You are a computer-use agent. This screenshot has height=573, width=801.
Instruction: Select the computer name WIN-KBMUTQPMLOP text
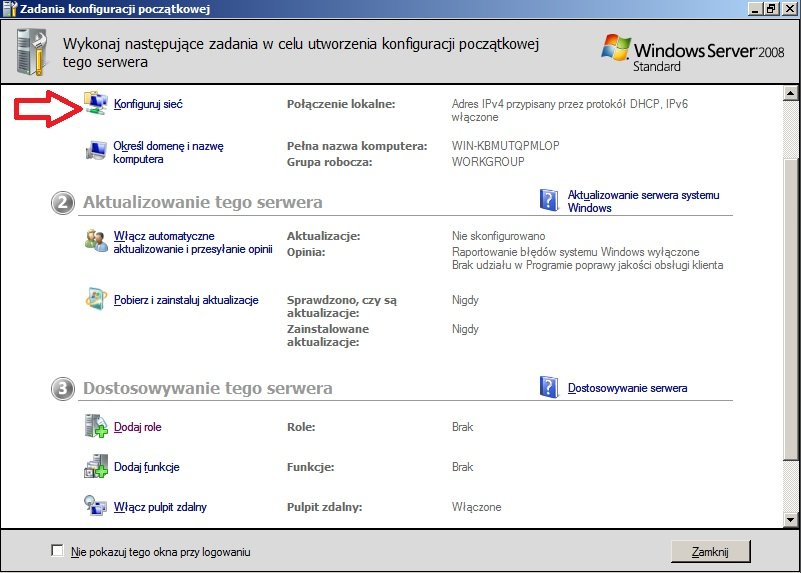click(x=505, y=146)
